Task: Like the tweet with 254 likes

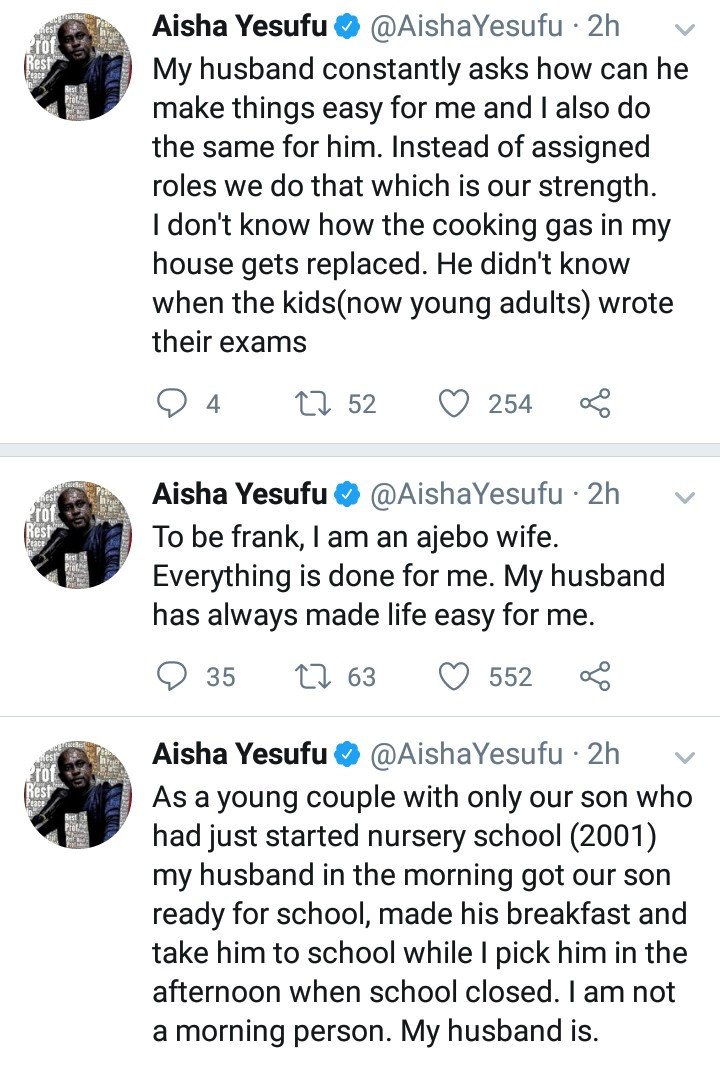Action: [x=454, y=403]
